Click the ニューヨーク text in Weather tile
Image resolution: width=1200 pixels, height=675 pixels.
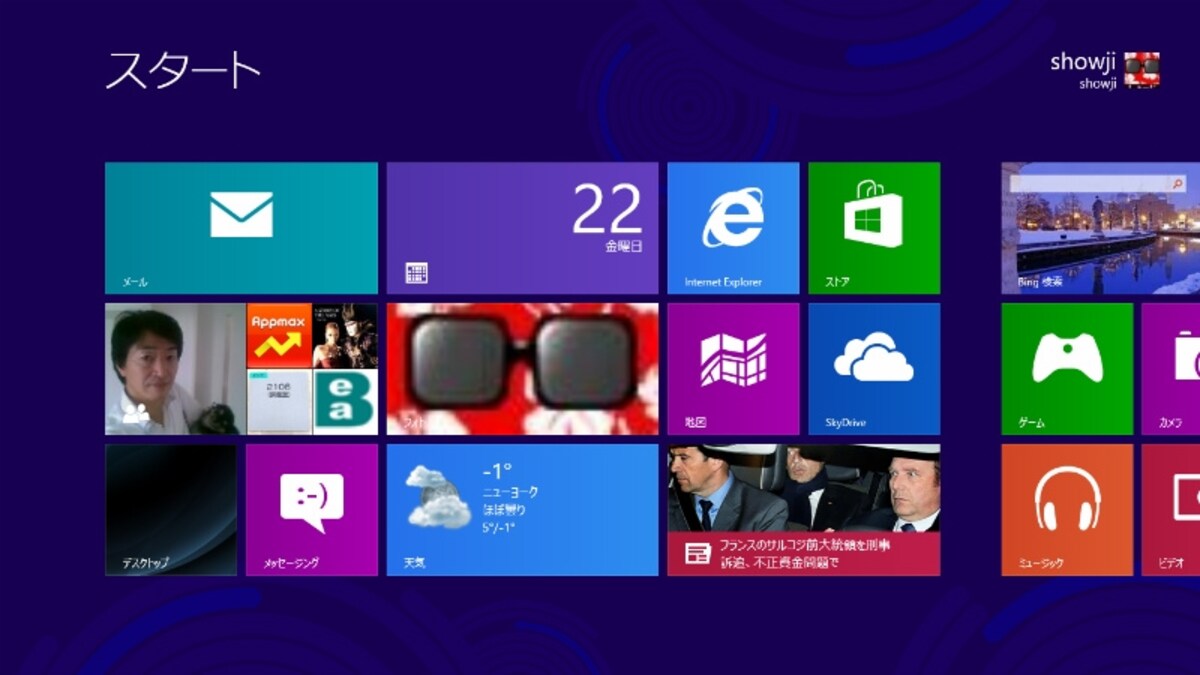[511, 492]
